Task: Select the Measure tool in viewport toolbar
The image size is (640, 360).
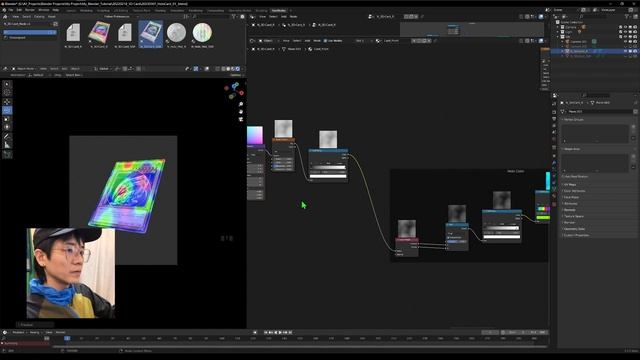Action: [x=7, y=145]
